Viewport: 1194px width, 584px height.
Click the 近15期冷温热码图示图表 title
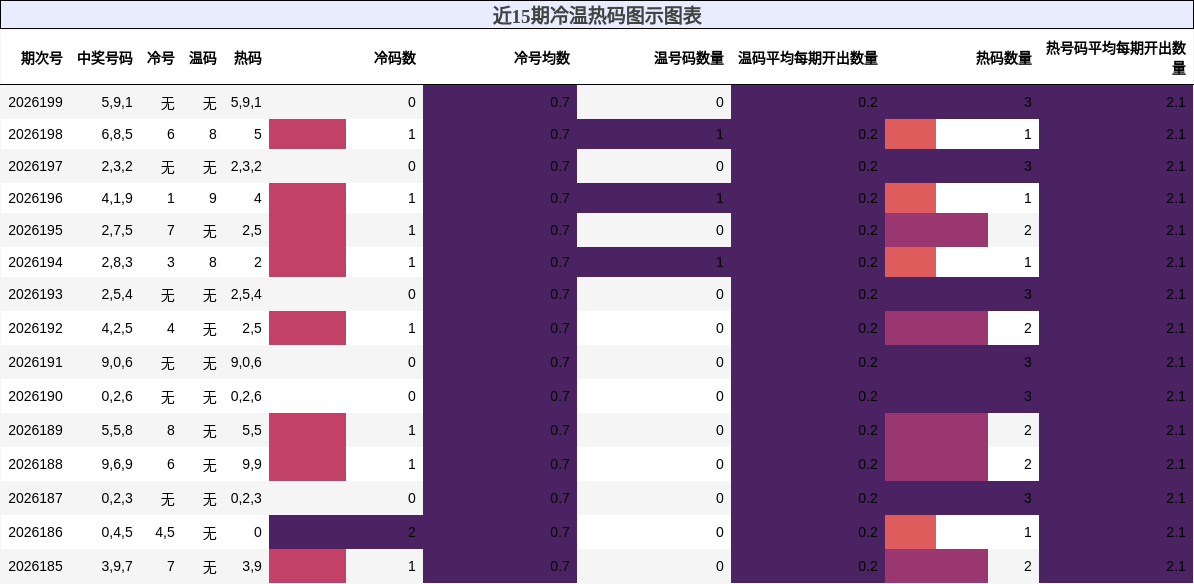[597, 15]
